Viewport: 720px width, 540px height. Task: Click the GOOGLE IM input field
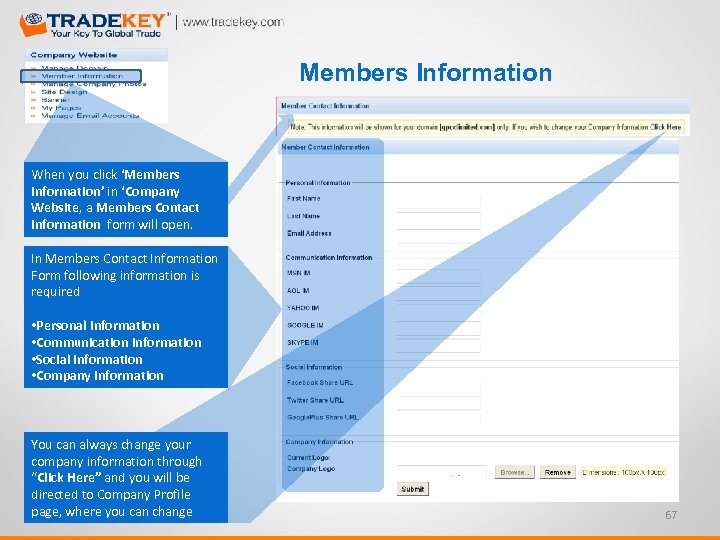pyautogui.click(x=438, y=328)
